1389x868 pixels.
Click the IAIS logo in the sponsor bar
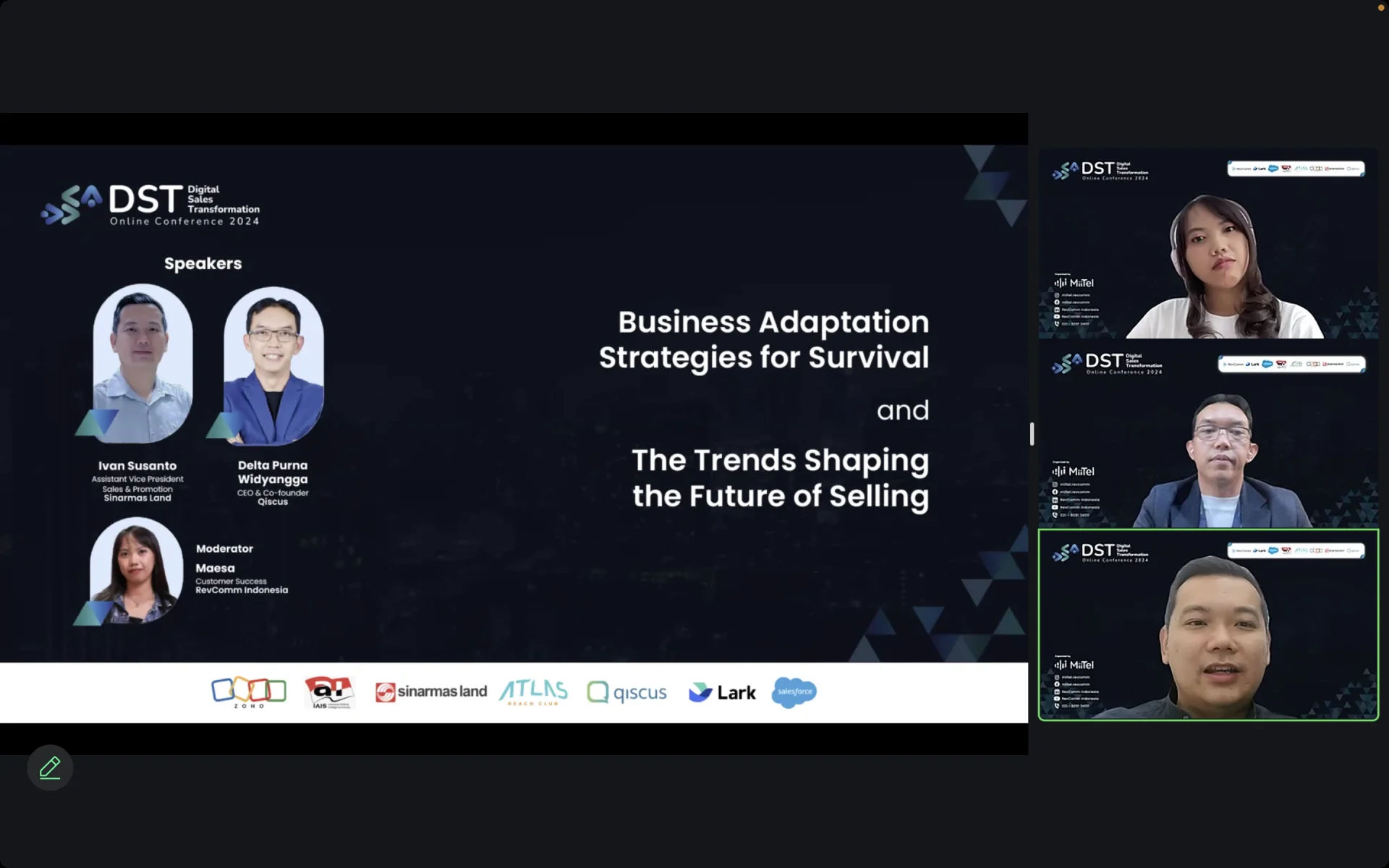coord(329,692)
